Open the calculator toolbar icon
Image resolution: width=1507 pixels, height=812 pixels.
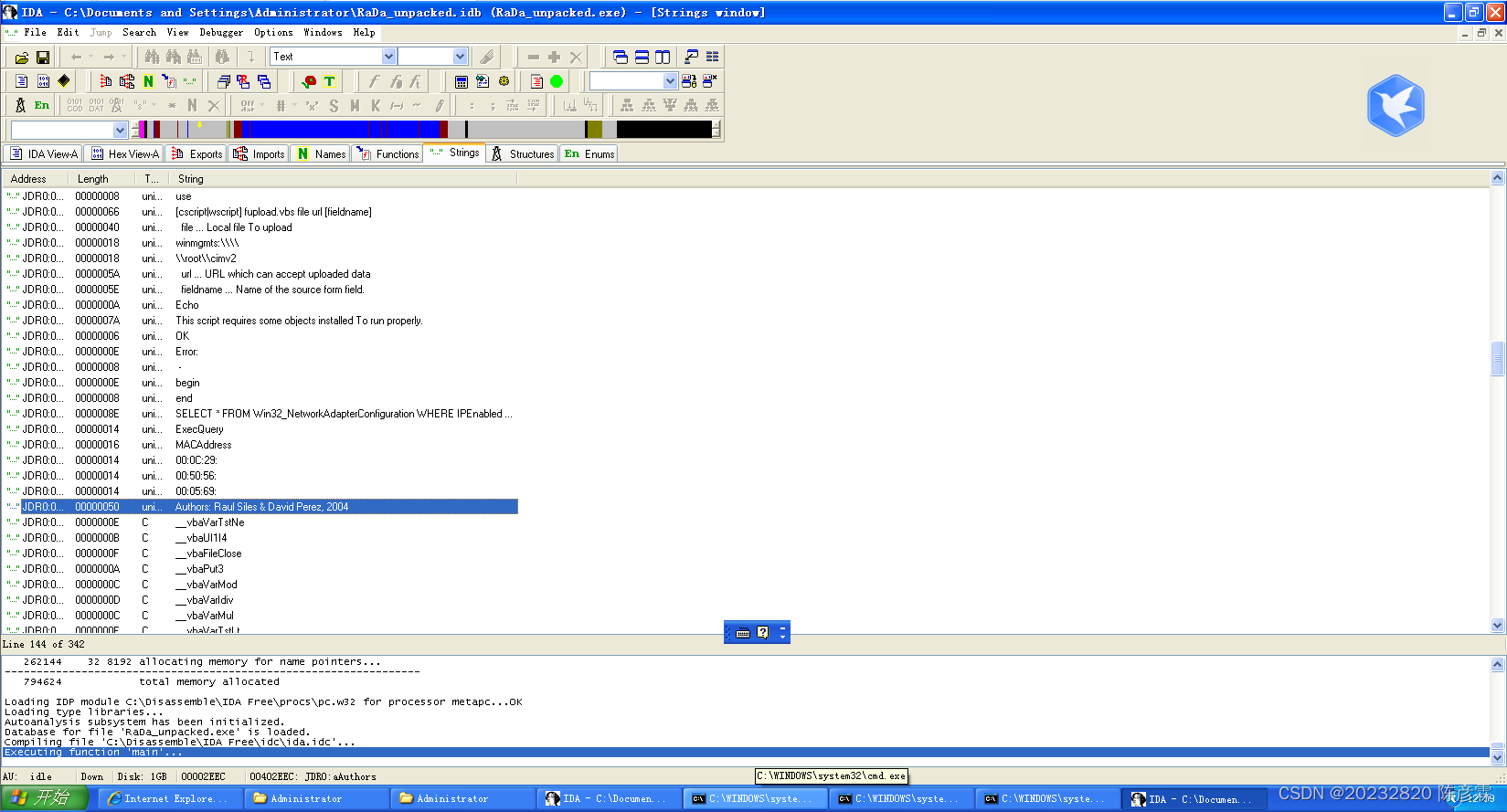[x=462, y=81]
